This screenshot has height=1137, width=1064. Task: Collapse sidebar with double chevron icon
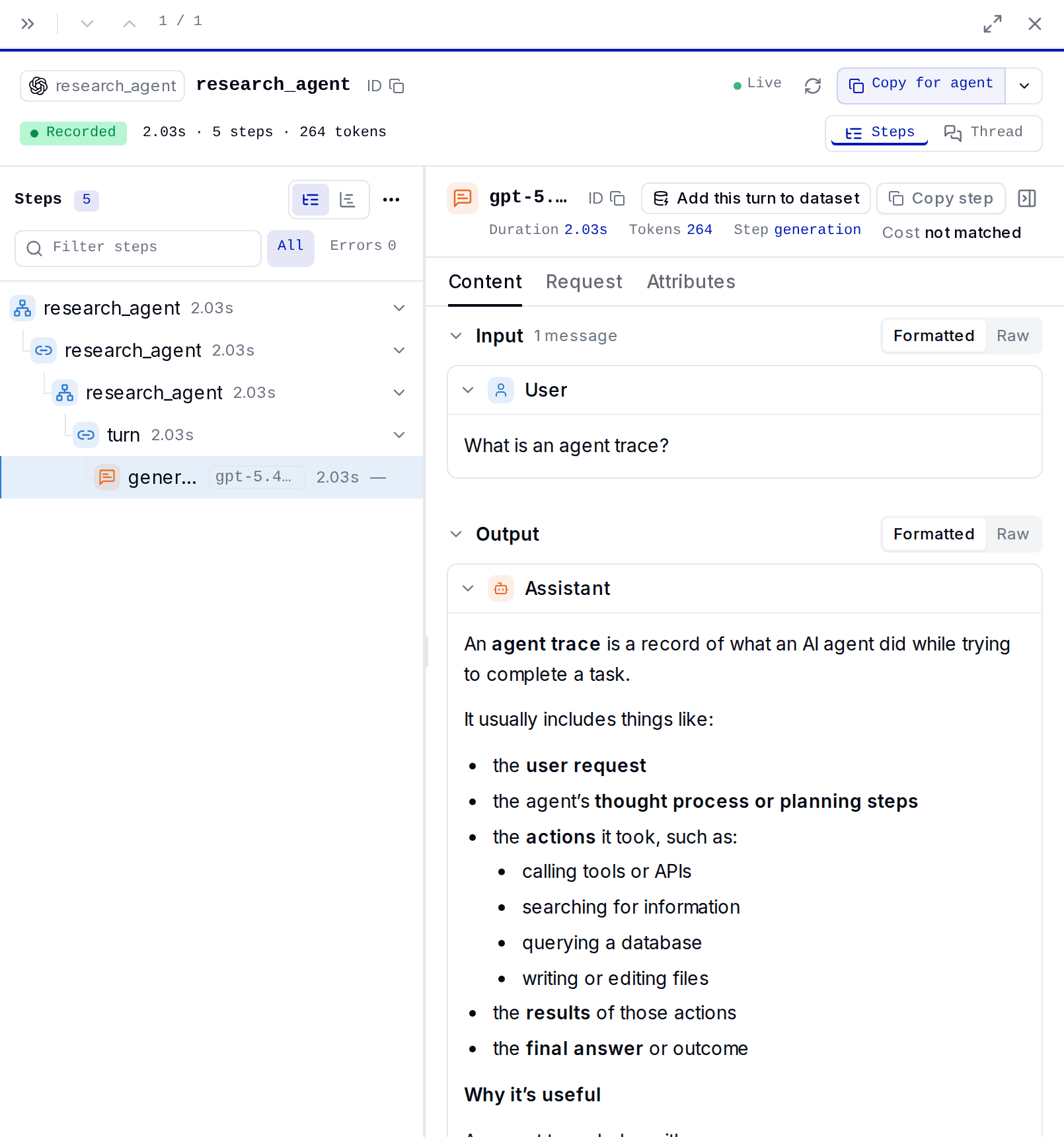pos(27,24)
